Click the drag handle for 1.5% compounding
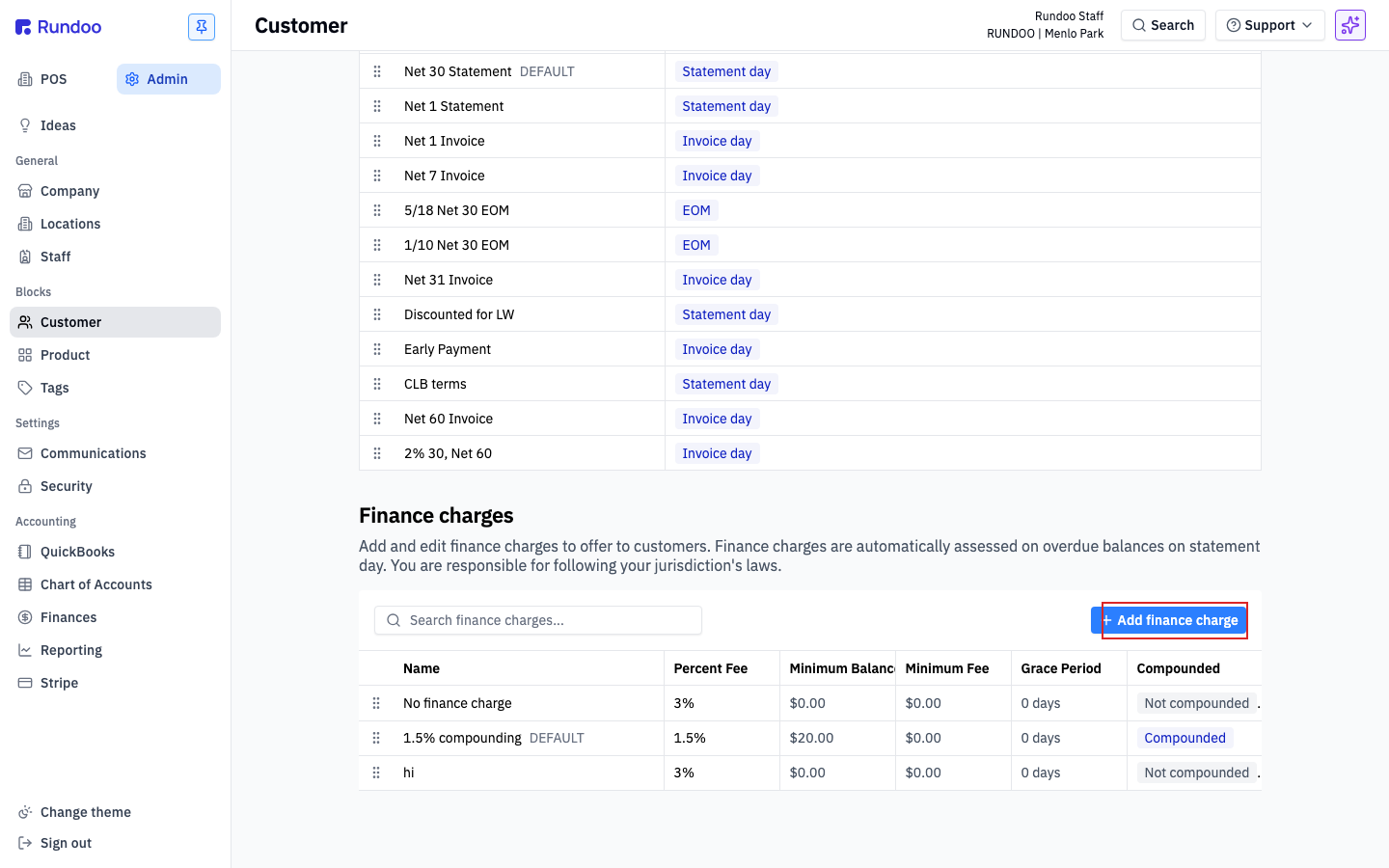This screenshot has width=1389, height=868. (x=376, y=738)
